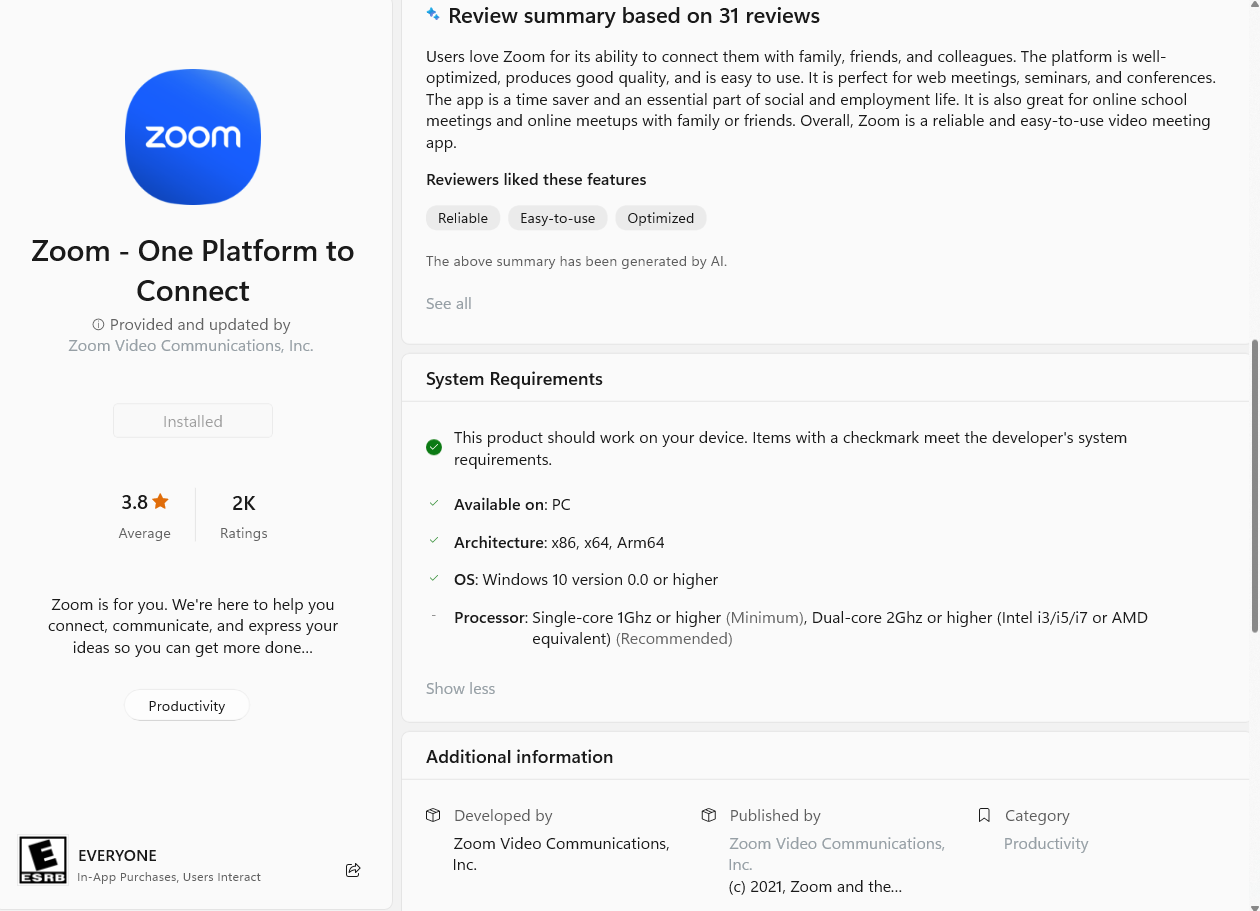Viewport: 1260px width, 911px height.
Task: Click the Published by box icon
Action: (709, 815)
